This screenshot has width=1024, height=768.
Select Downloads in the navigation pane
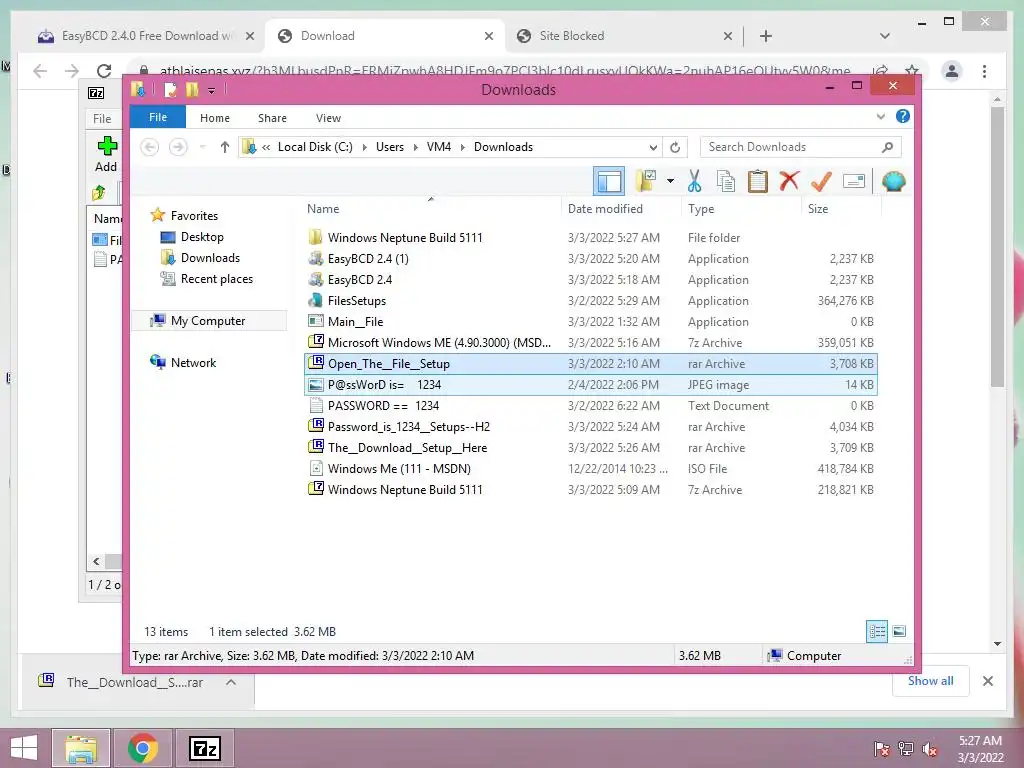[x=210, y=257]
